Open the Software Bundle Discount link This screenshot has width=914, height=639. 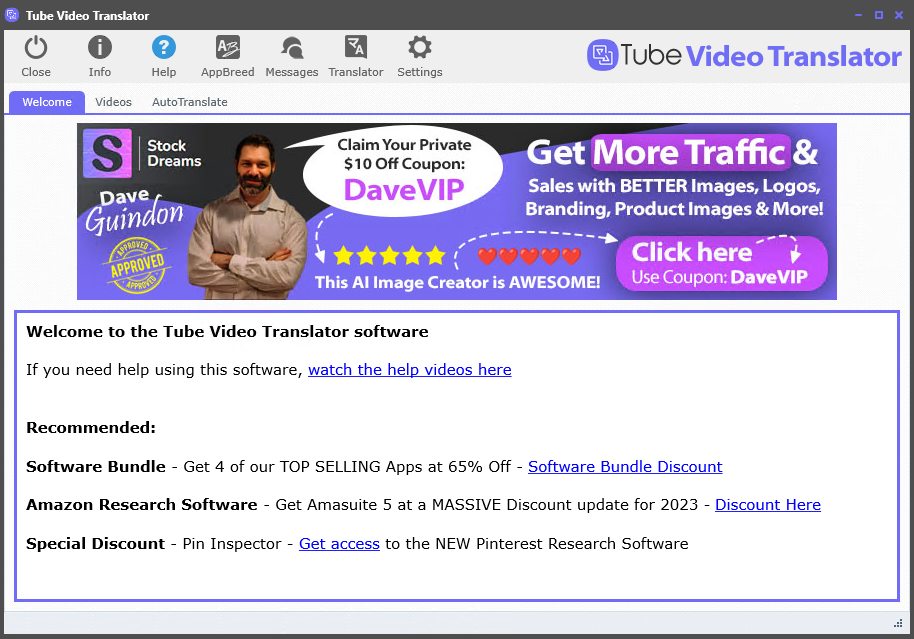coord(625,466)
